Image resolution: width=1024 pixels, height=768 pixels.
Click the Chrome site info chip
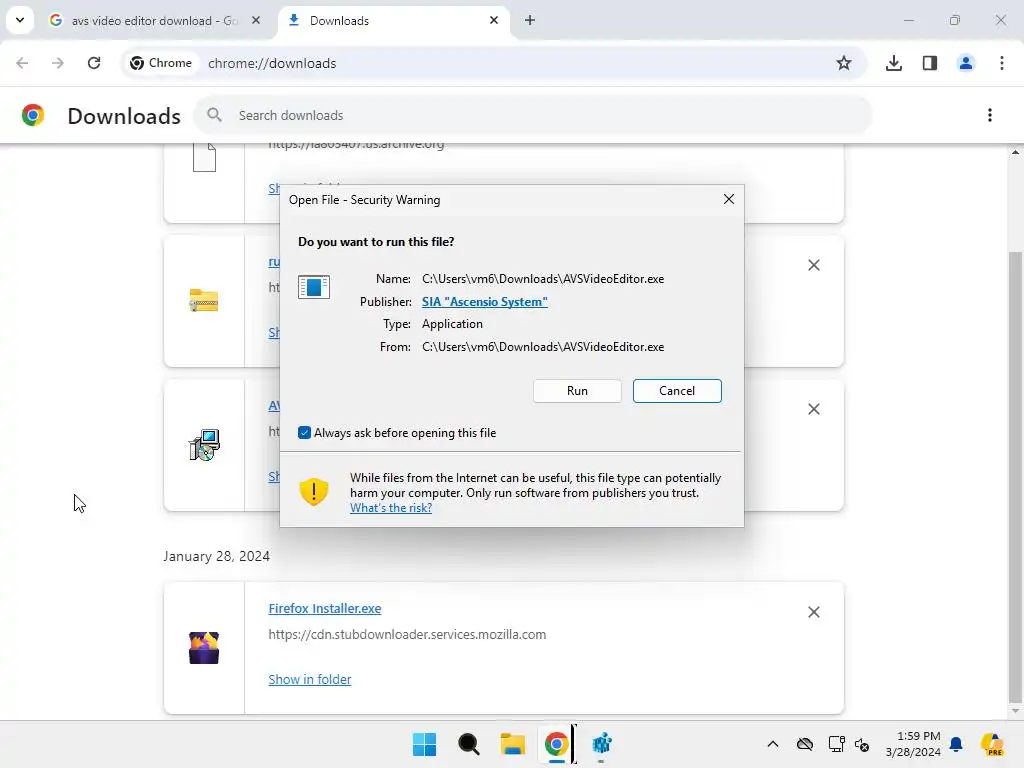[x=161, y=63]
